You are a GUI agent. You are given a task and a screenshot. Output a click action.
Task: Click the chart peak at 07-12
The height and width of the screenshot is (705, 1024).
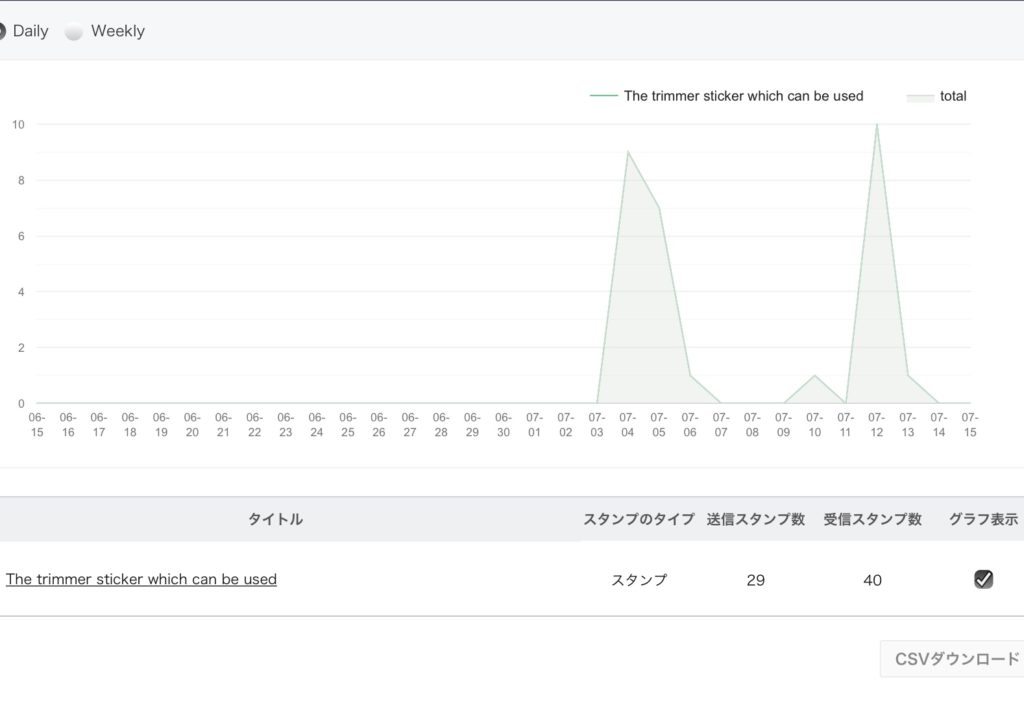pos(877,125)
